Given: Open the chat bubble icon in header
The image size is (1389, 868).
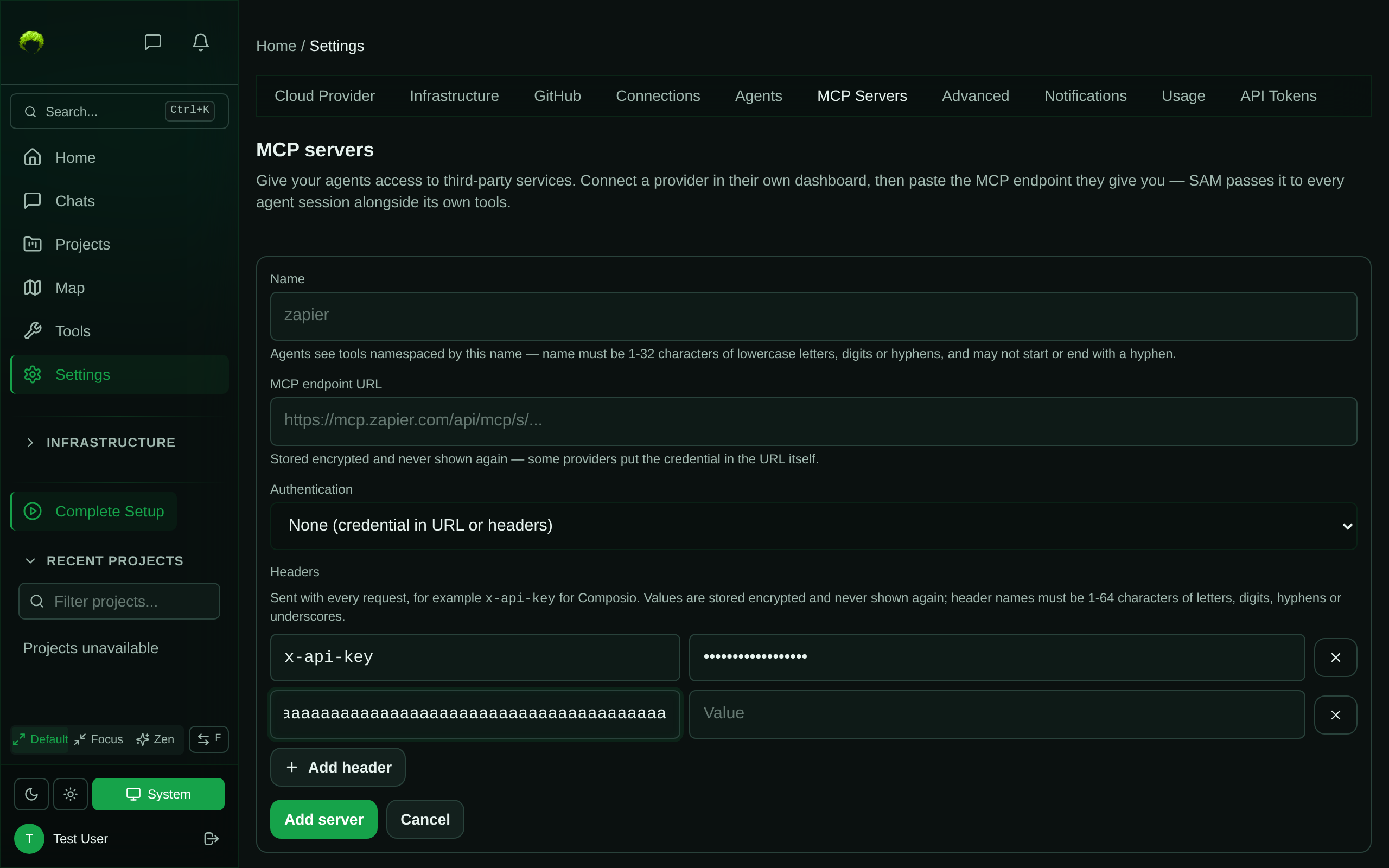Looking at the screenshot, I should 152,42.
